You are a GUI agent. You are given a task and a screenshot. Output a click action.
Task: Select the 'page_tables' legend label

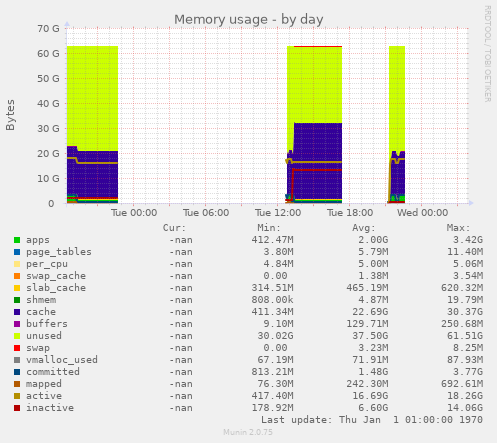(x=59, y=252)
